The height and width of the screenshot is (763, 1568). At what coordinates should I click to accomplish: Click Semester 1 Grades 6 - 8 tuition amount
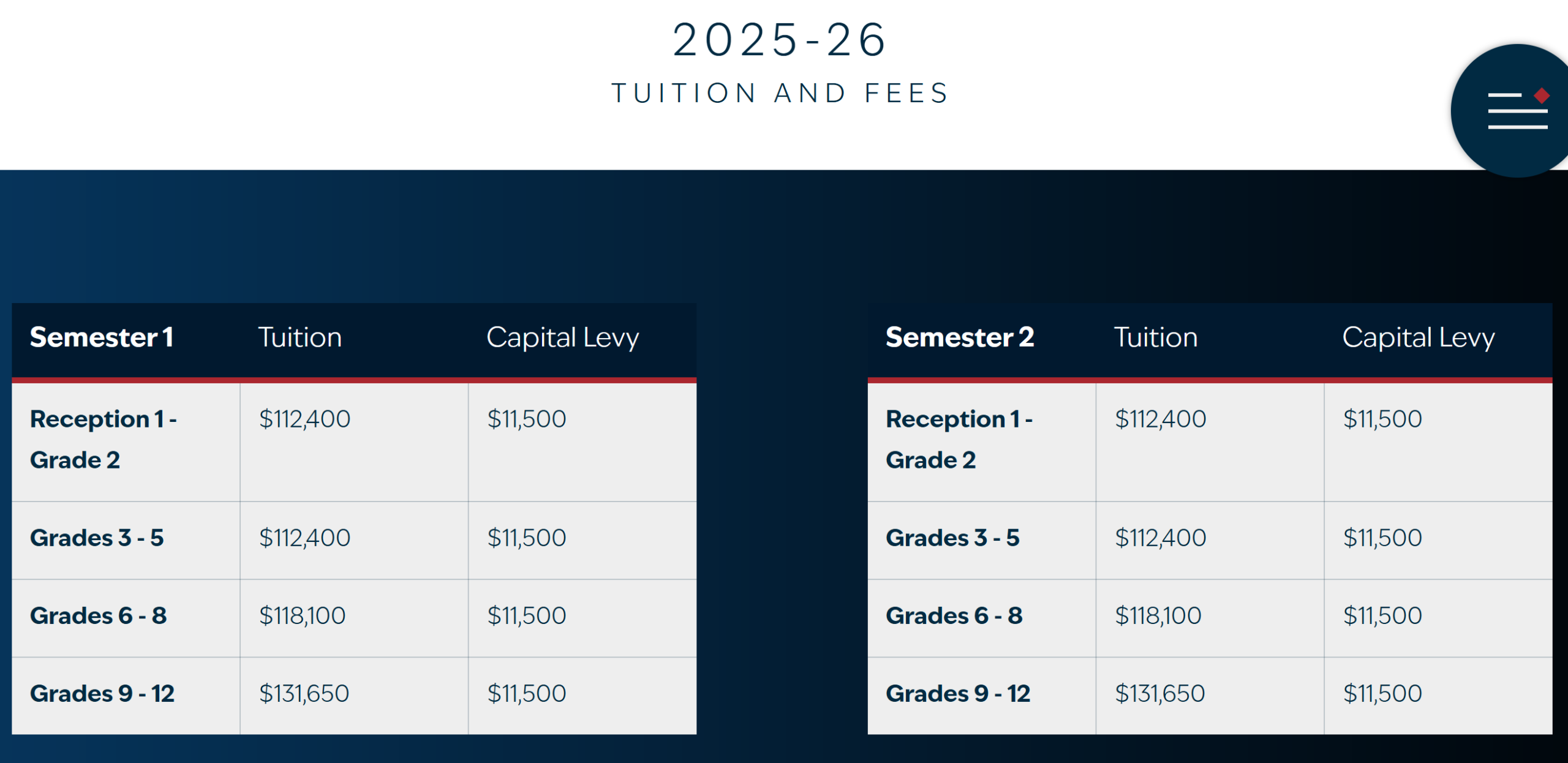[x=302, y=615]
